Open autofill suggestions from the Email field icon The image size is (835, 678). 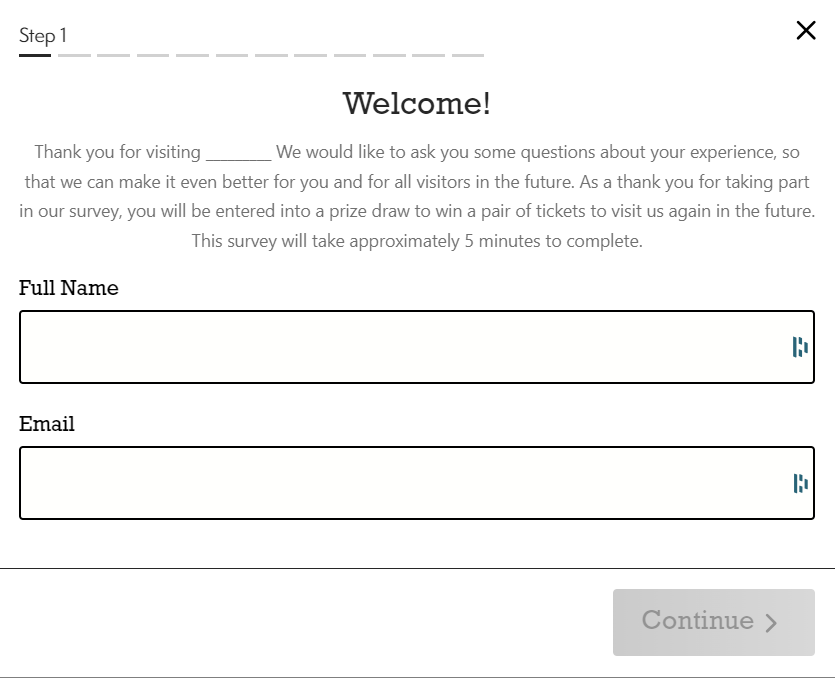coord(799,483)
